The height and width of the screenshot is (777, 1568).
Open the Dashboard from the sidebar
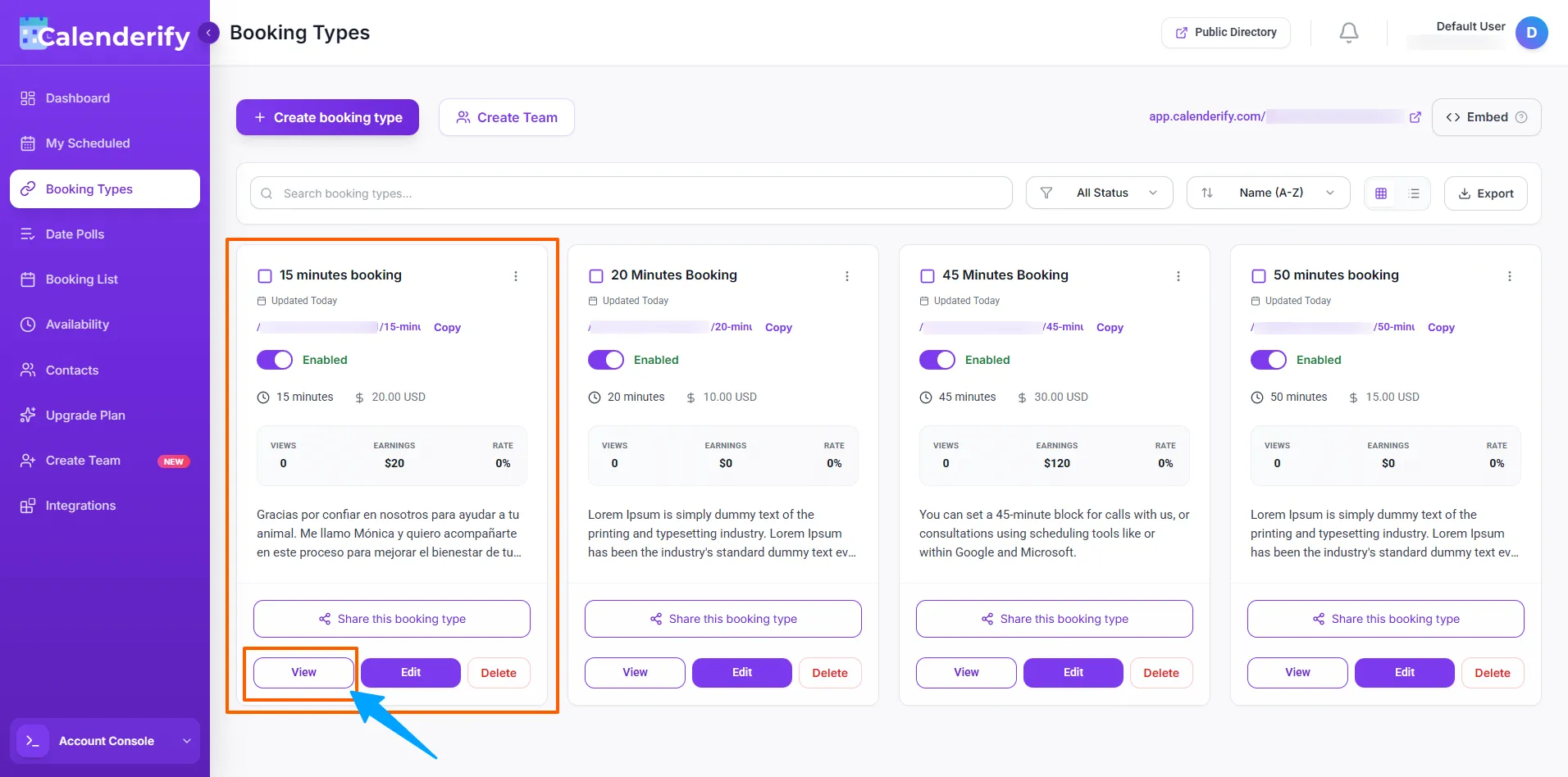click(x=78, y=98)
